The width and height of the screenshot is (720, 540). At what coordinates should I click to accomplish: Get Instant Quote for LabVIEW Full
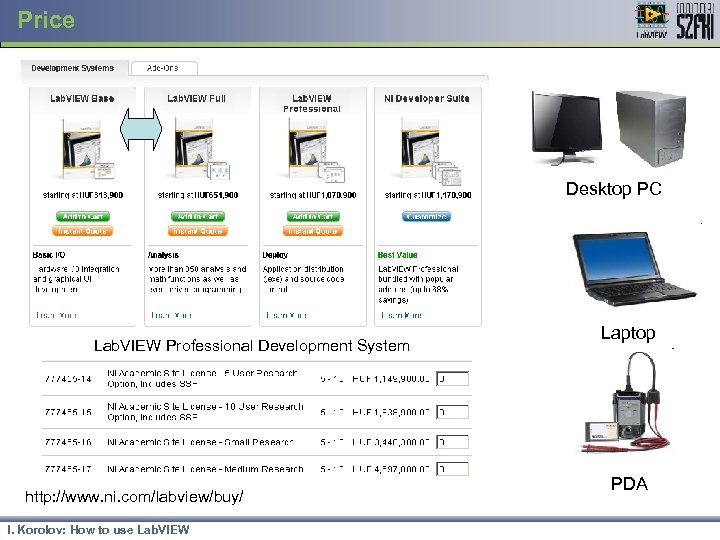coord(198,231)
